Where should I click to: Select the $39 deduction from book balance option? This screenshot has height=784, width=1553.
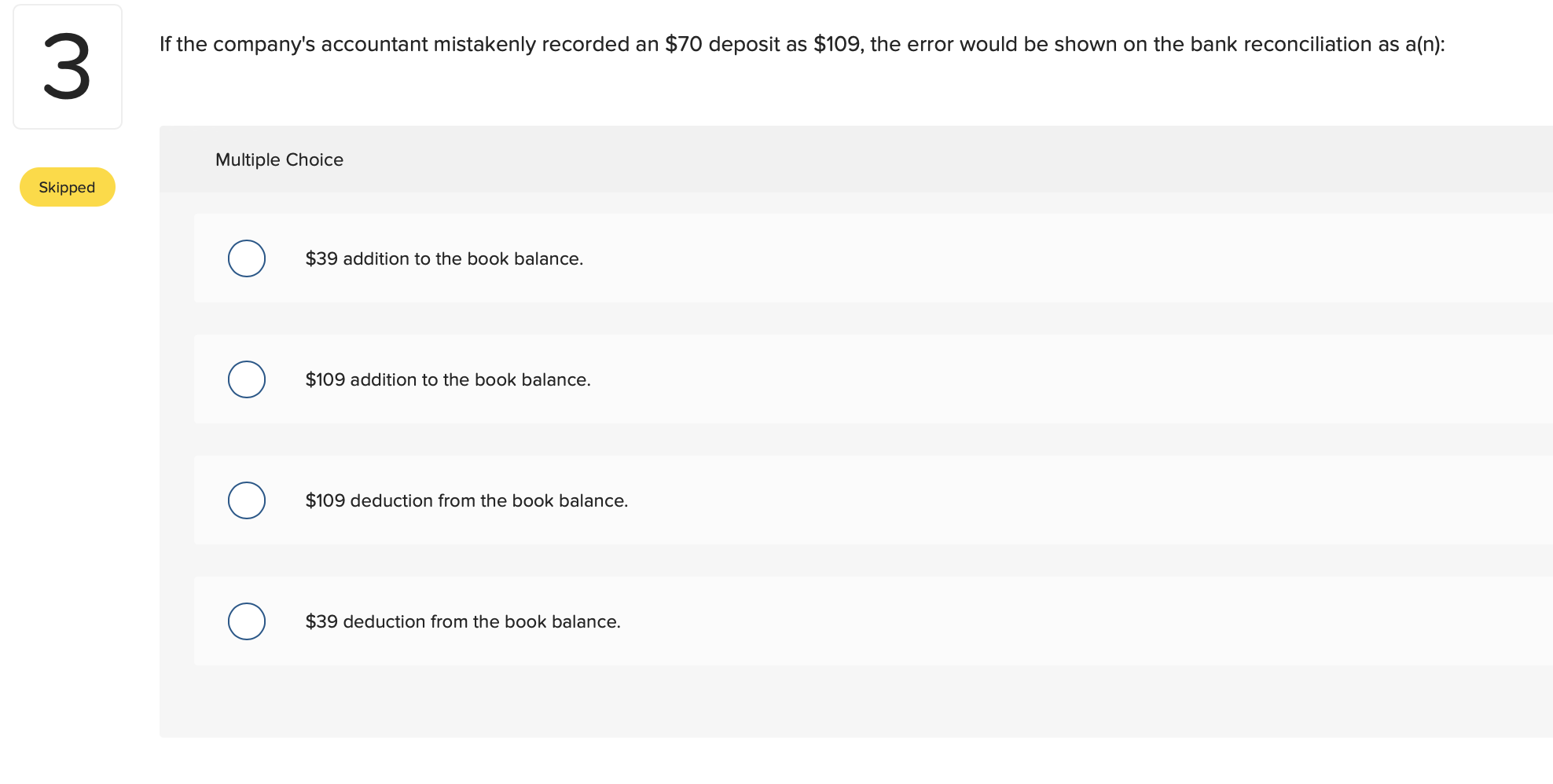coord(247,621)
